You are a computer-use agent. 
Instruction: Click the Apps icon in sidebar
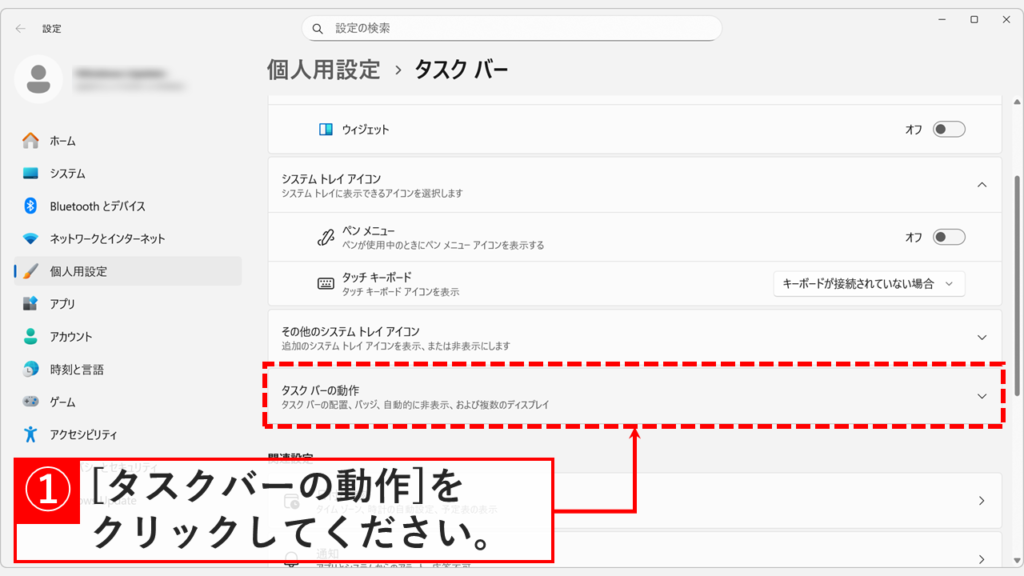coord(30,304)
